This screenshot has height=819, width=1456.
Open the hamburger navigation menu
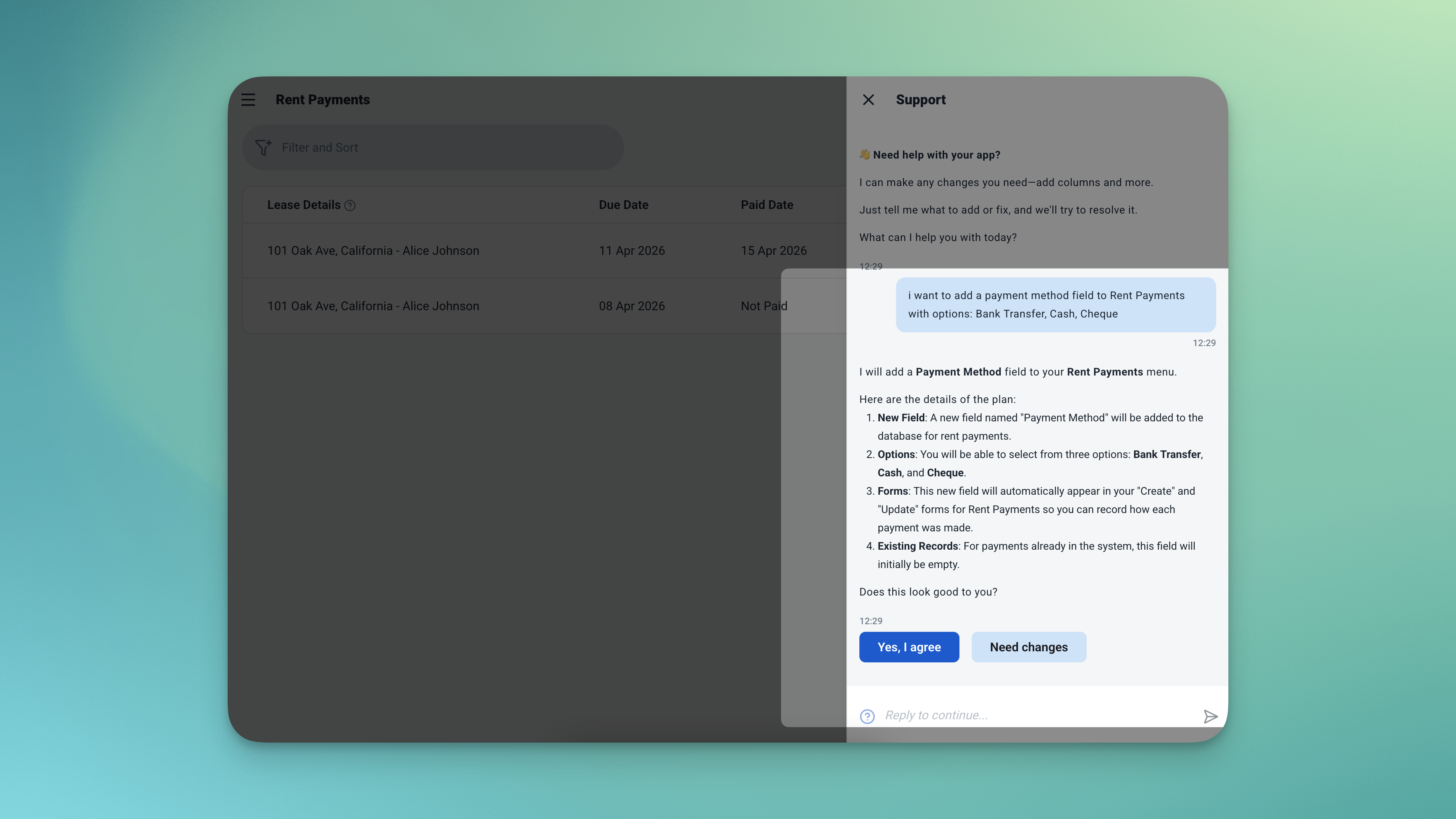(248, 100)
